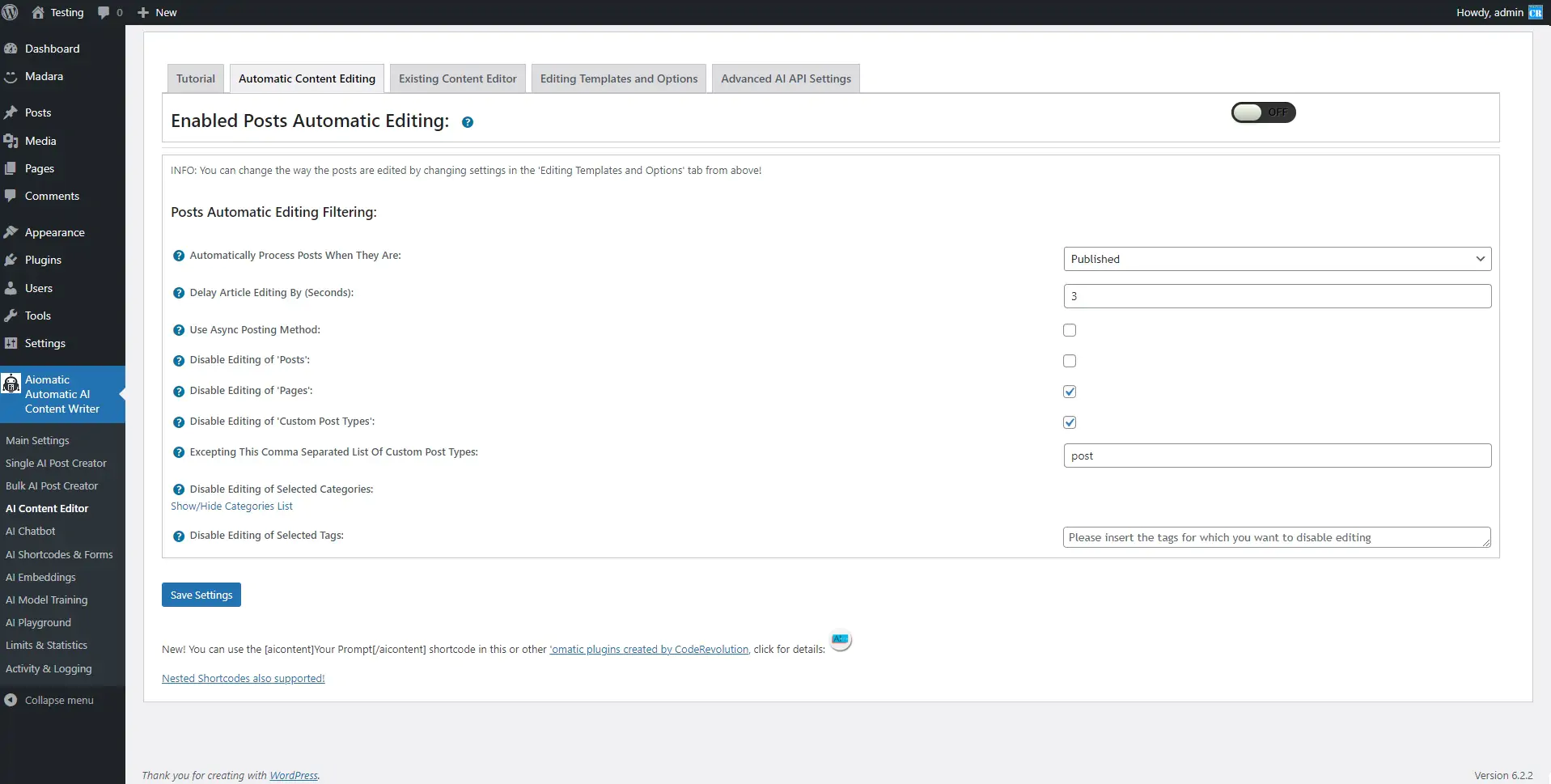
Task: Uncheck Disable Editing of 'Custom Post Types' checkbox
Action: [1070, 422]
